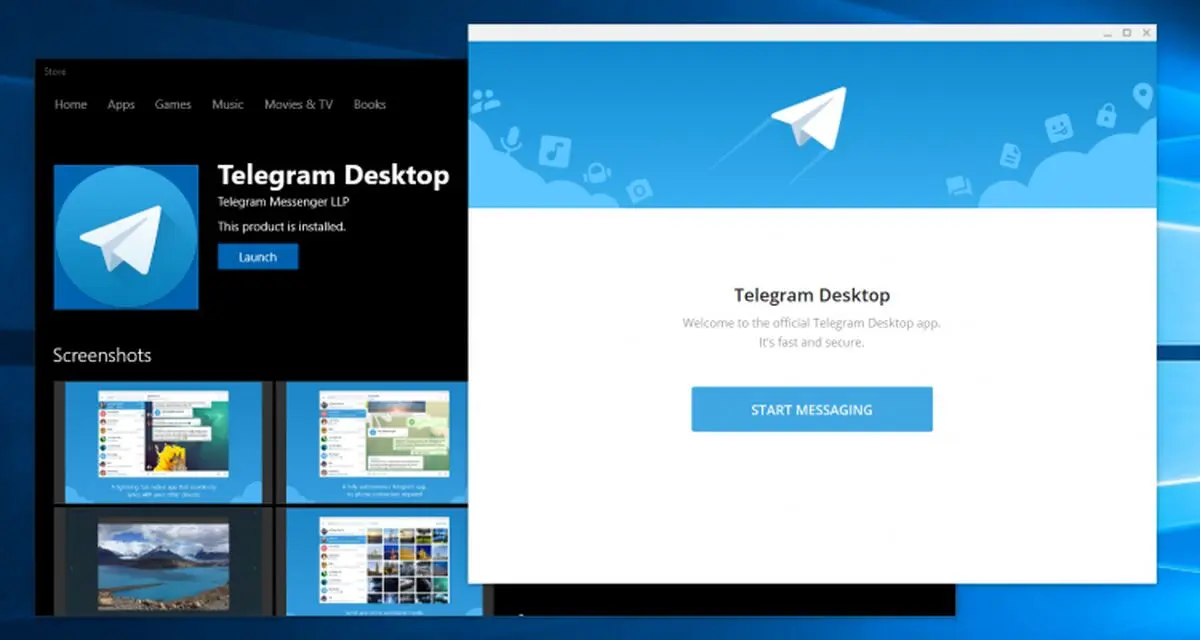Viewport: 1200px width, 640px height.
Task: Click the "This product is installed." text
Action: [x=282, y=227]
